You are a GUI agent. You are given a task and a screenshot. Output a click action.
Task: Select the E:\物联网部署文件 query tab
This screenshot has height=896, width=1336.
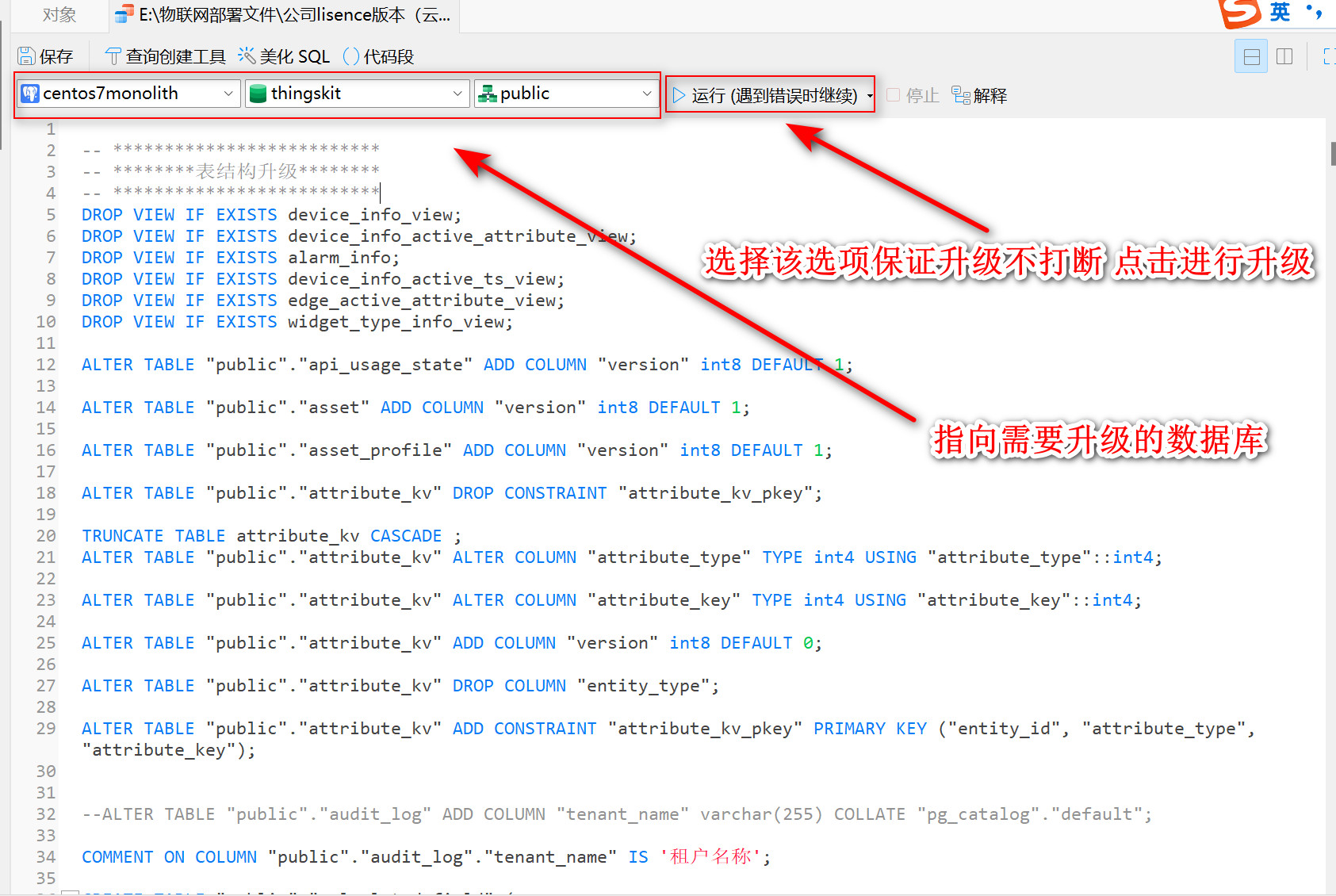click(x=293, y=14)
